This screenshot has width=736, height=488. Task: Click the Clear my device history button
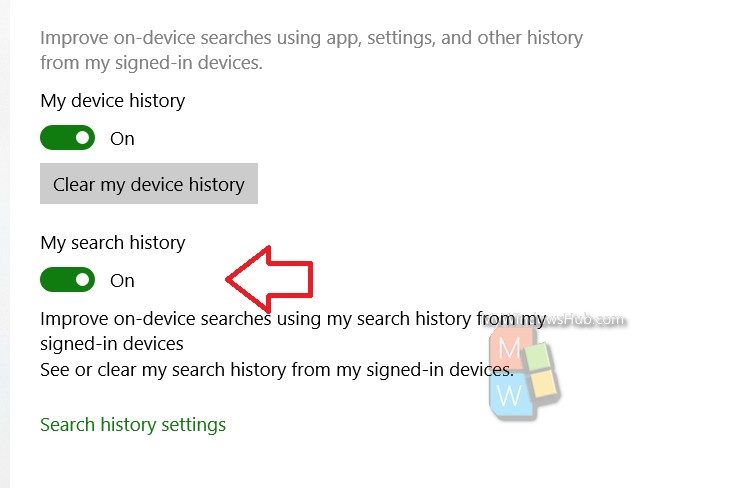(149, 183)
